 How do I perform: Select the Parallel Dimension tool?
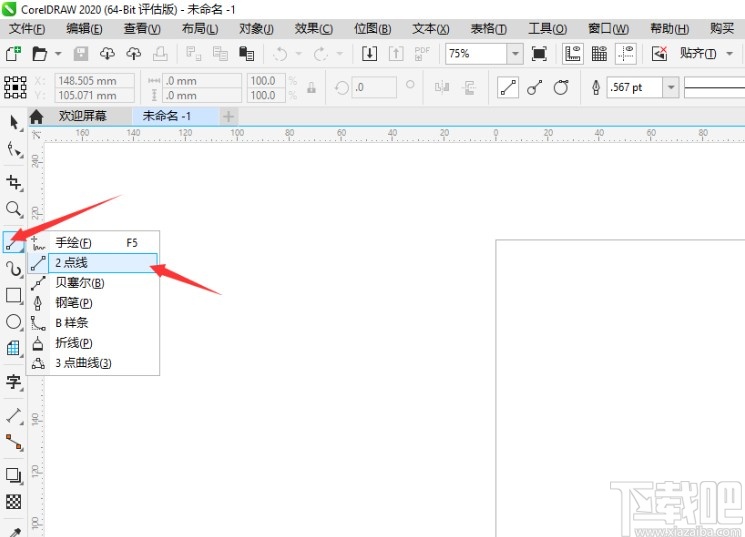[14, 416]
